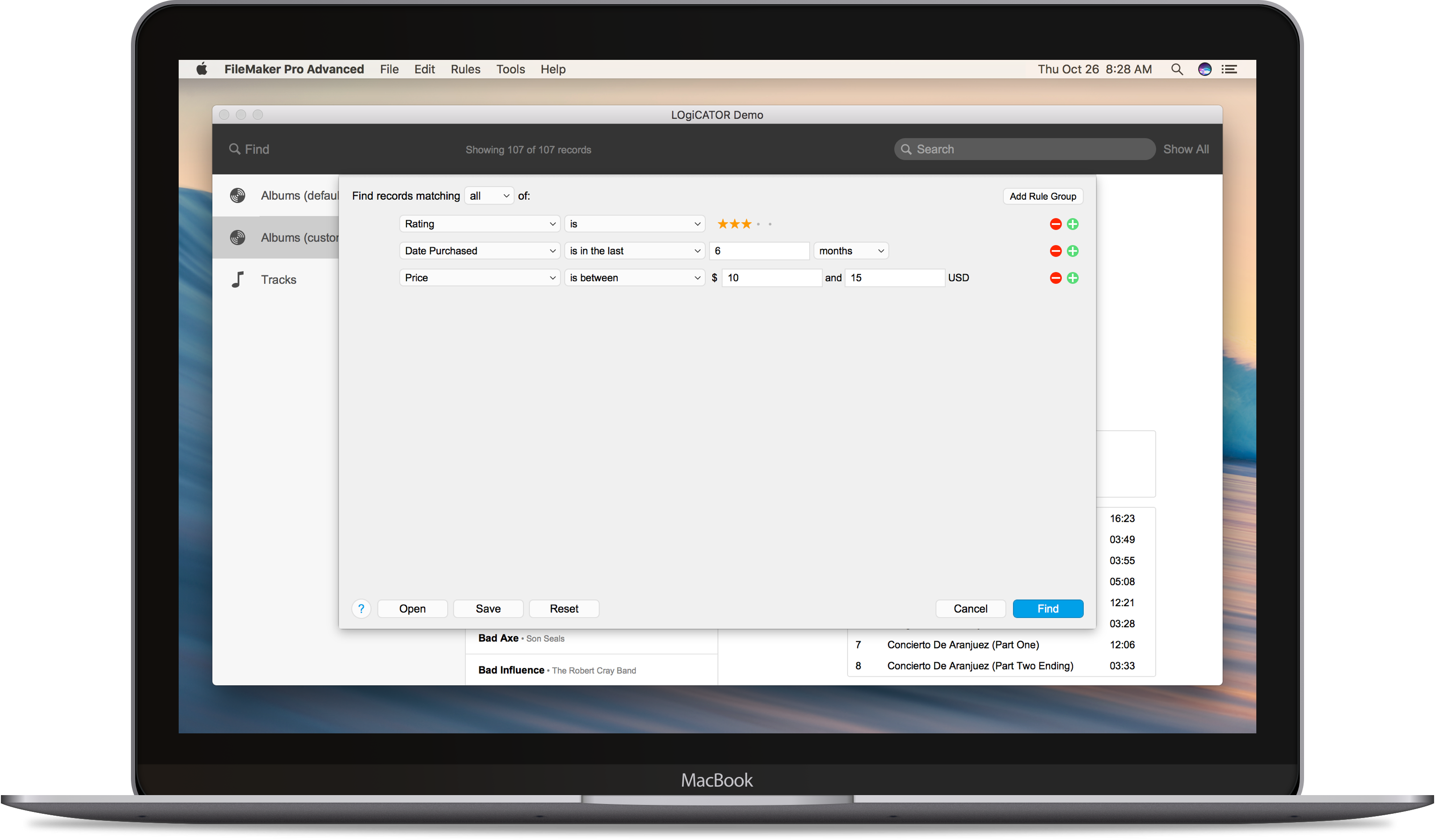1435x840 pixels.
Task: Add a rule after the Rating row
Action: tap(1072, 224)
